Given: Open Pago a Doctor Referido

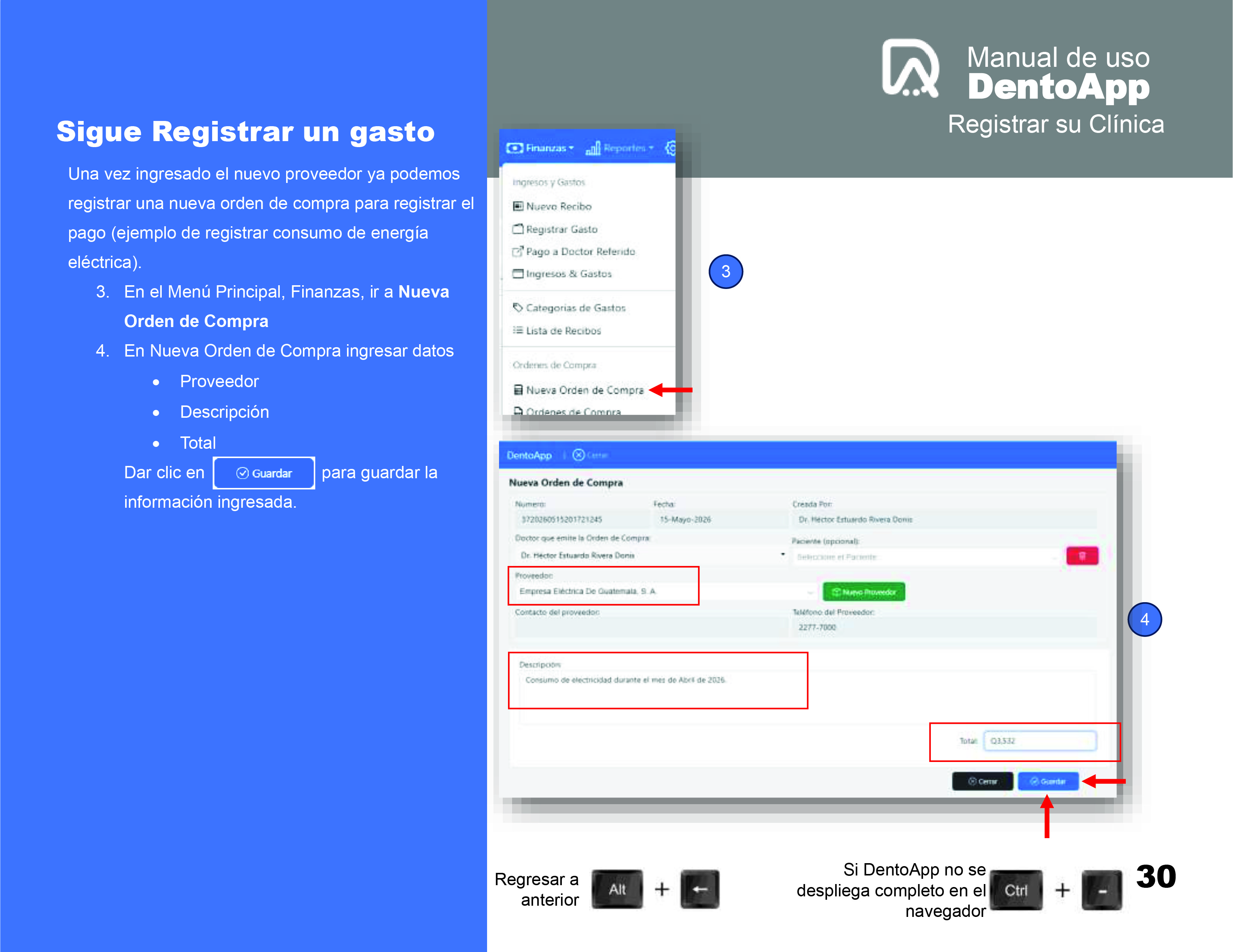Looking at the screenshot, I should point(574,252).
